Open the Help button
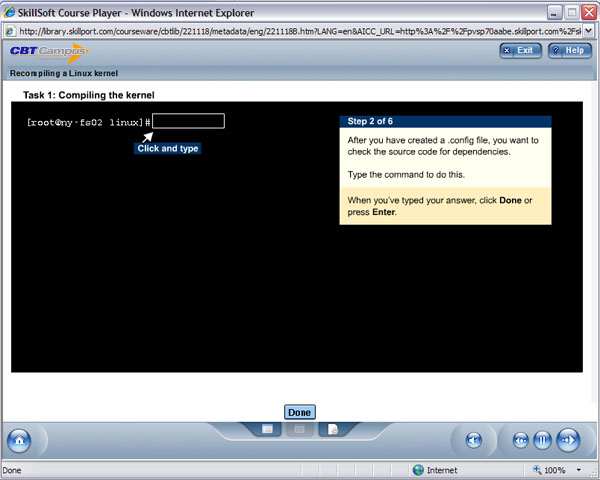 coord(569,50)
